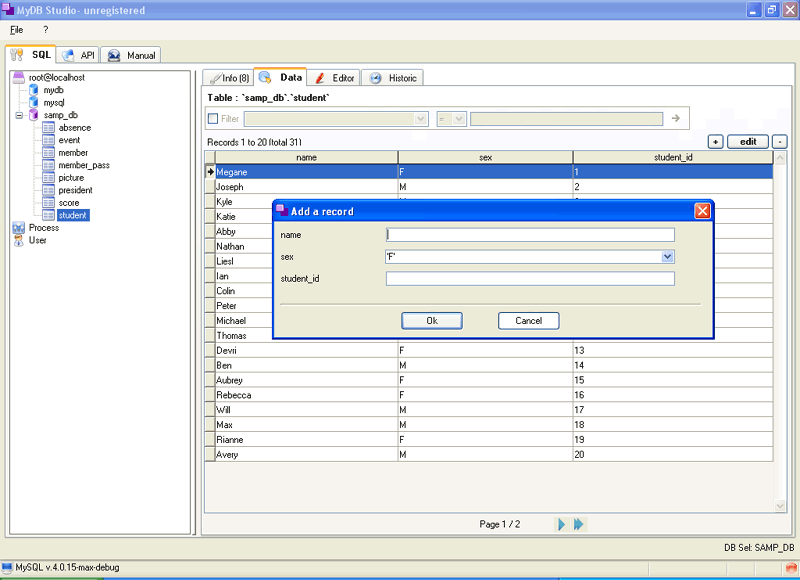
Task: Switch to the Editor tab
Action: (x=335, y=78)
